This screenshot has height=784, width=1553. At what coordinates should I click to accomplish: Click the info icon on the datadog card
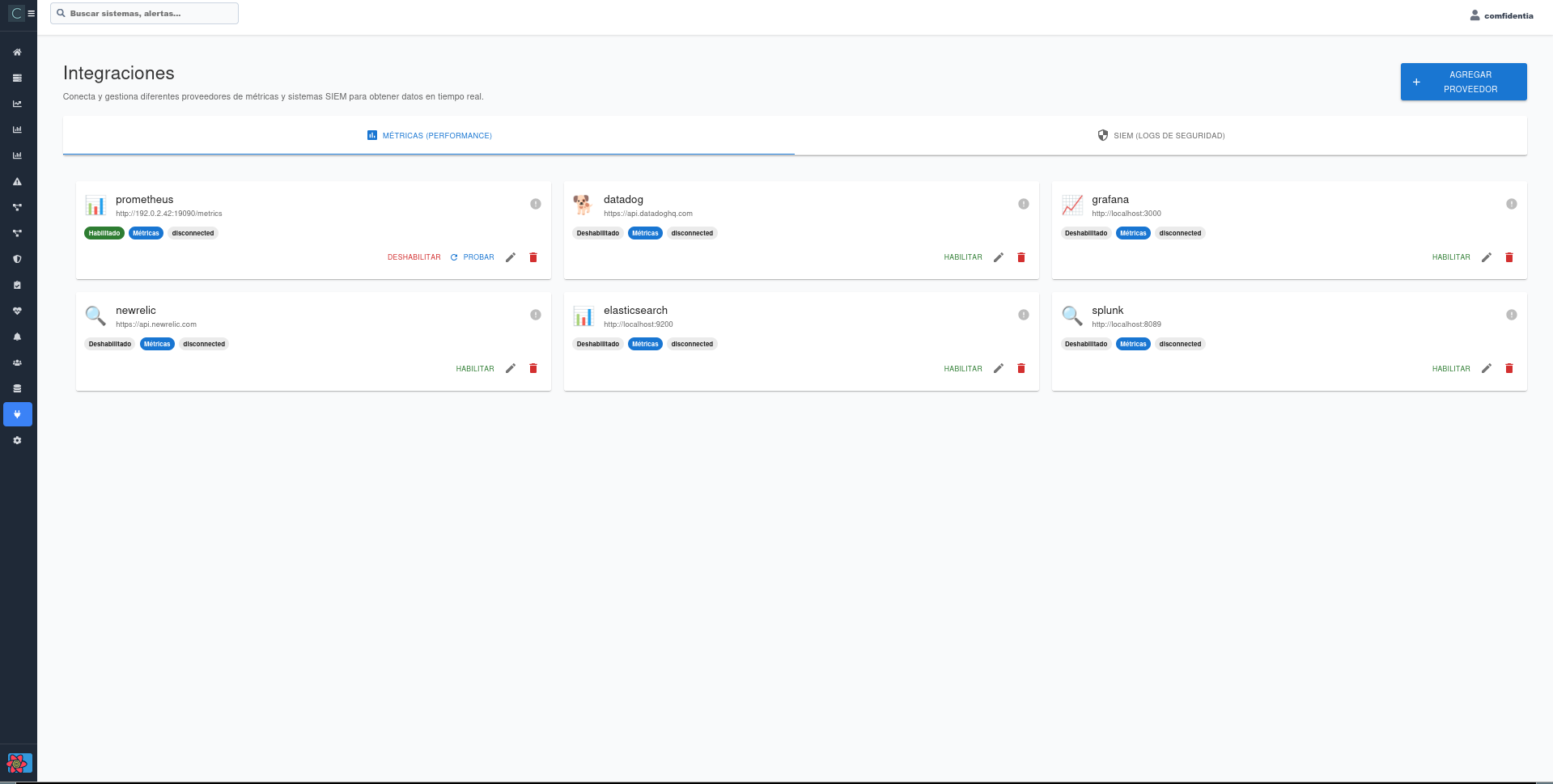[x=1023, y=204]
